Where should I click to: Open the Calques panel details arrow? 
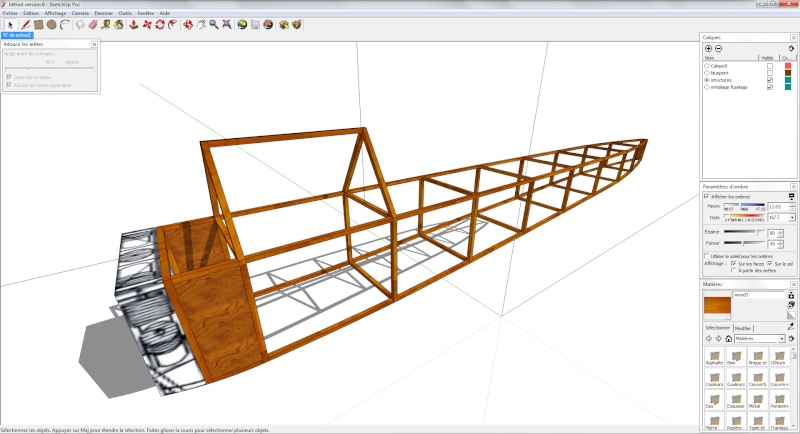791,48
